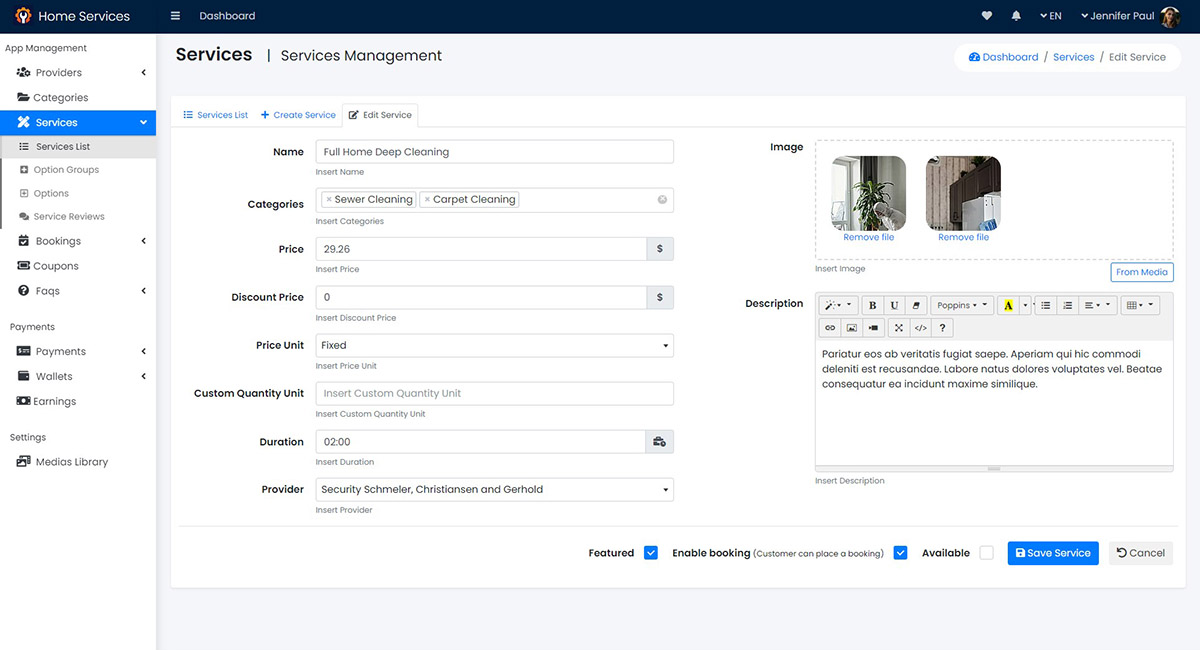Click the heart icon in top bar

coord(987,16)
